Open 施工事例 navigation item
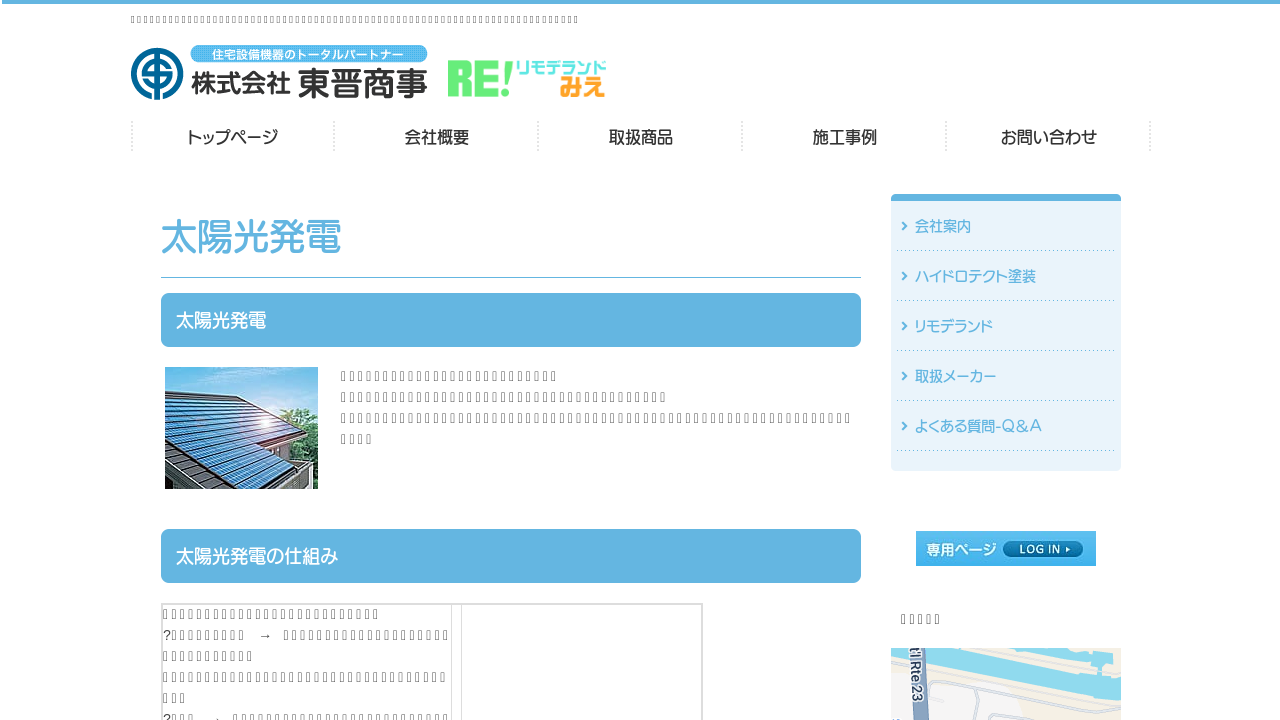Viewport: 1280px width, 720px height. [844, 137]
